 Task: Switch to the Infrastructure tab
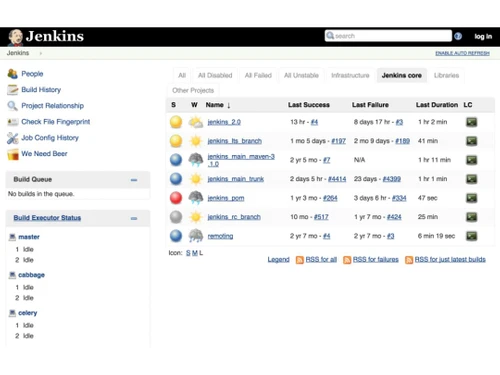point(350,75)
